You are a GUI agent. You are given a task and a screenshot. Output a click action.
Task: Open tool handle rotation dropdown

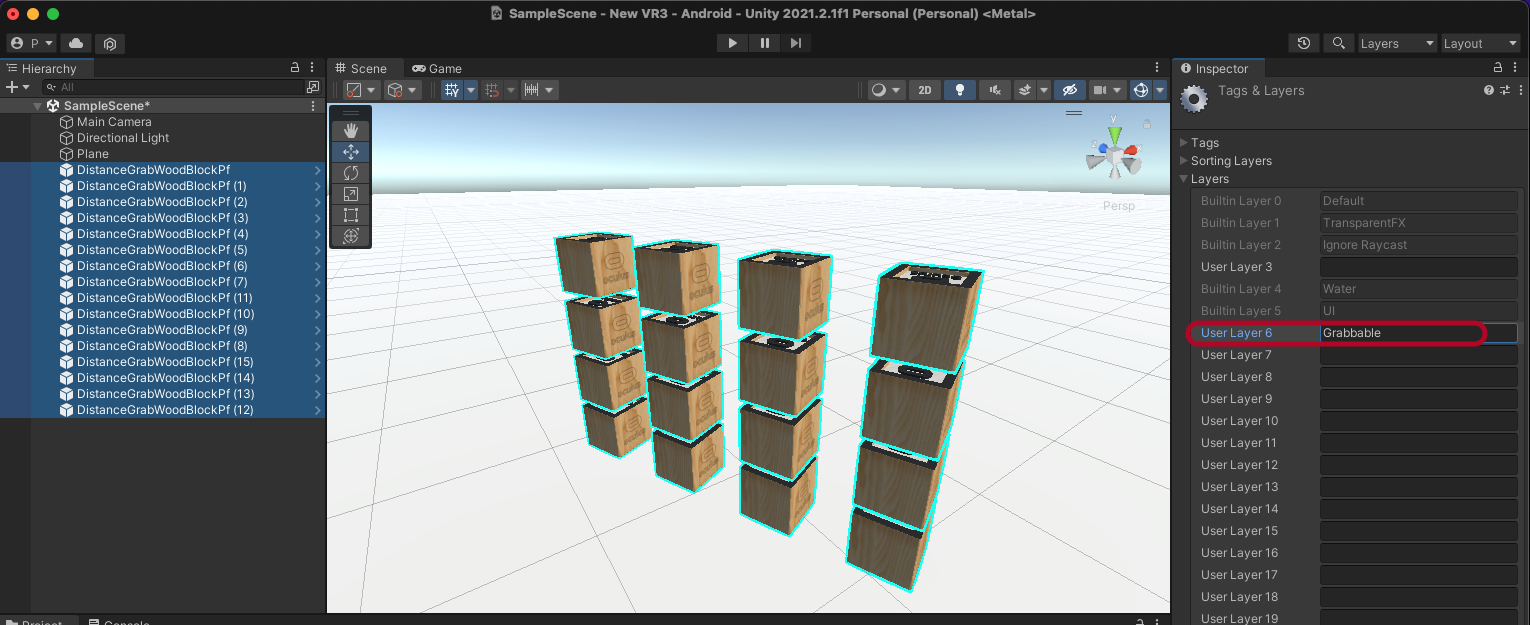tap(402, 90)
